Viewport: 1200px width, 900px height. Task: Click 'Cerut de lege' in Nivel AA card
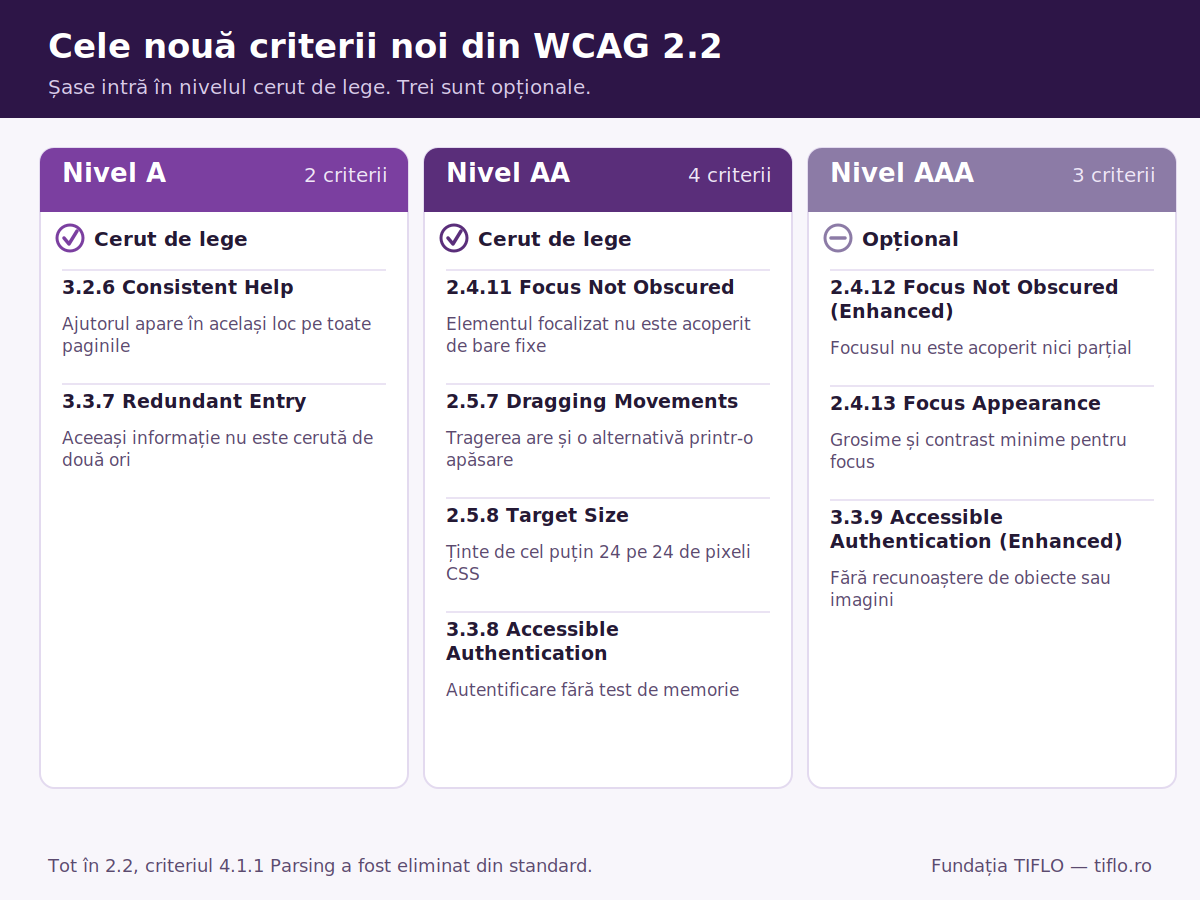click(x=555, y=239)
